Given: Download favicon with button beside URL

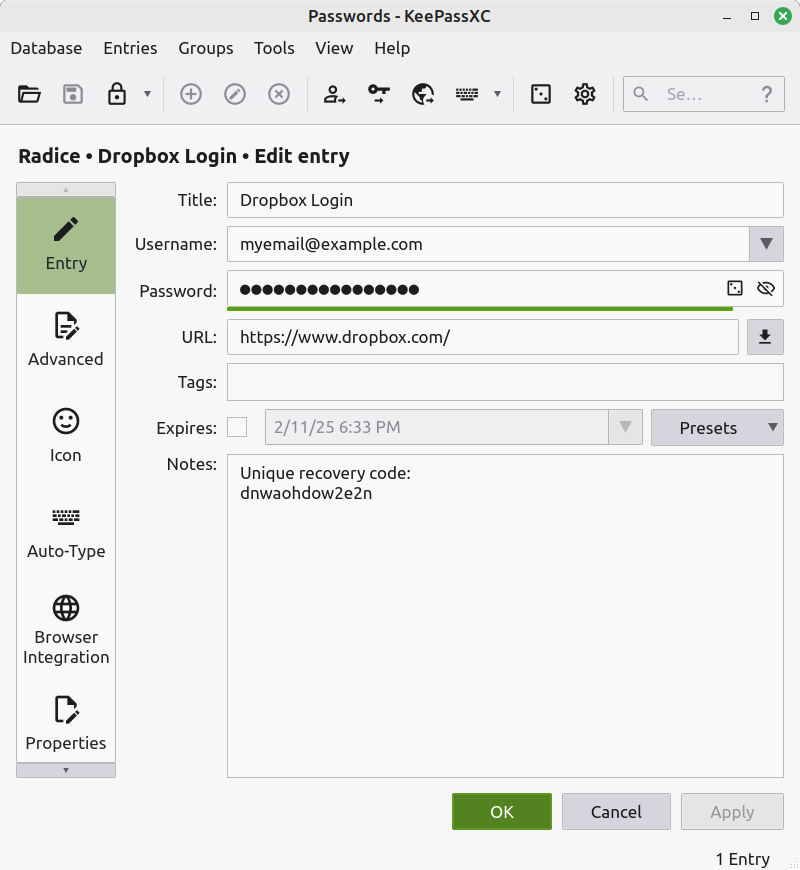Looking at the screenshot, I should (x=765, y=337).
